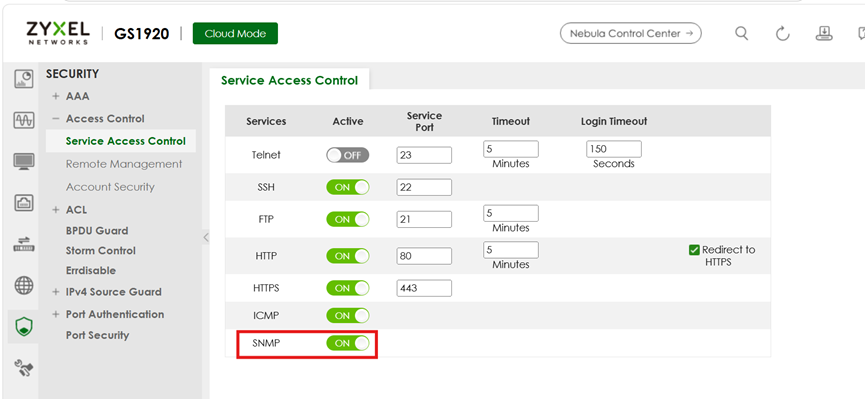865x399 pixels.
Task: Open the globe networking sidebar icon
Action: (x=24, y=285)
